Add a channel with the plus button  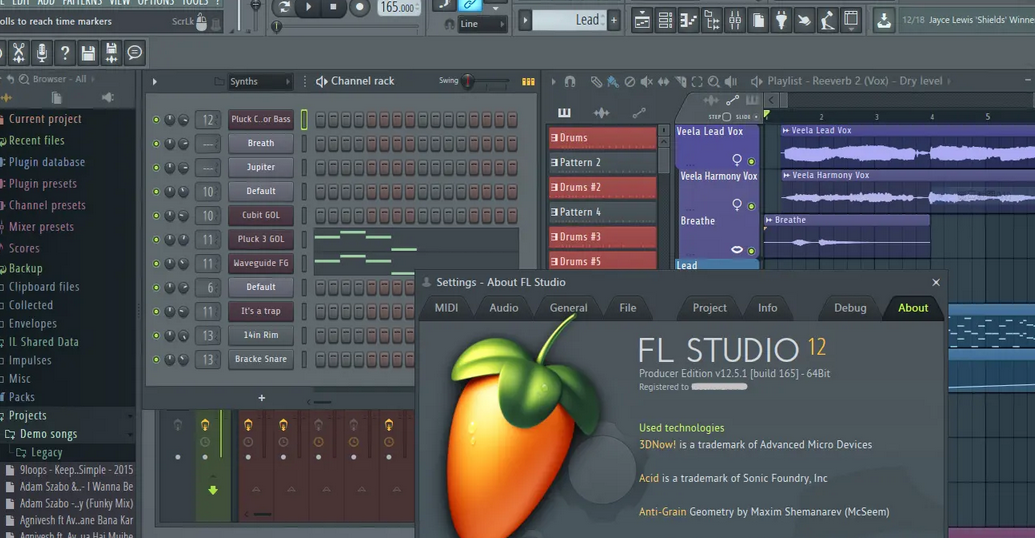click(x=261, y=398)
